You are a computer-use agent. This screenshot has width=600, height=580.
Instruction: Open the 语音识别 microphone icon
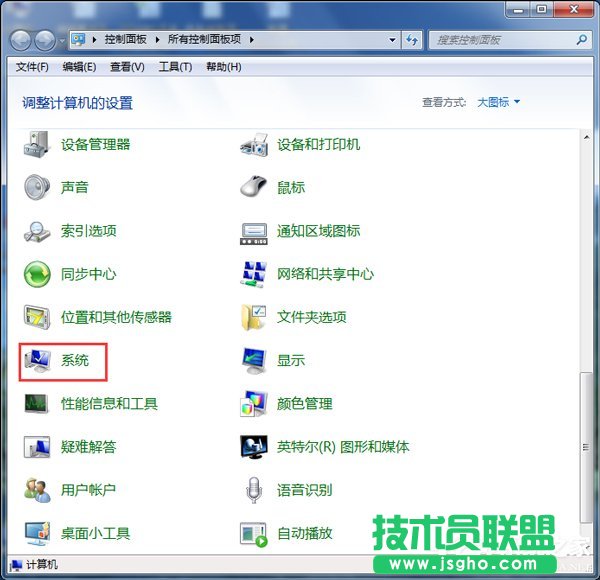tap(254, 490)
